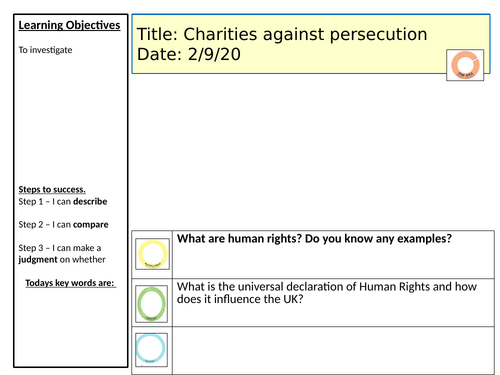This screenshot has height=375, width=500.
Task: Click 'Step 2 – I can compare' line
Action: point(63,225)
